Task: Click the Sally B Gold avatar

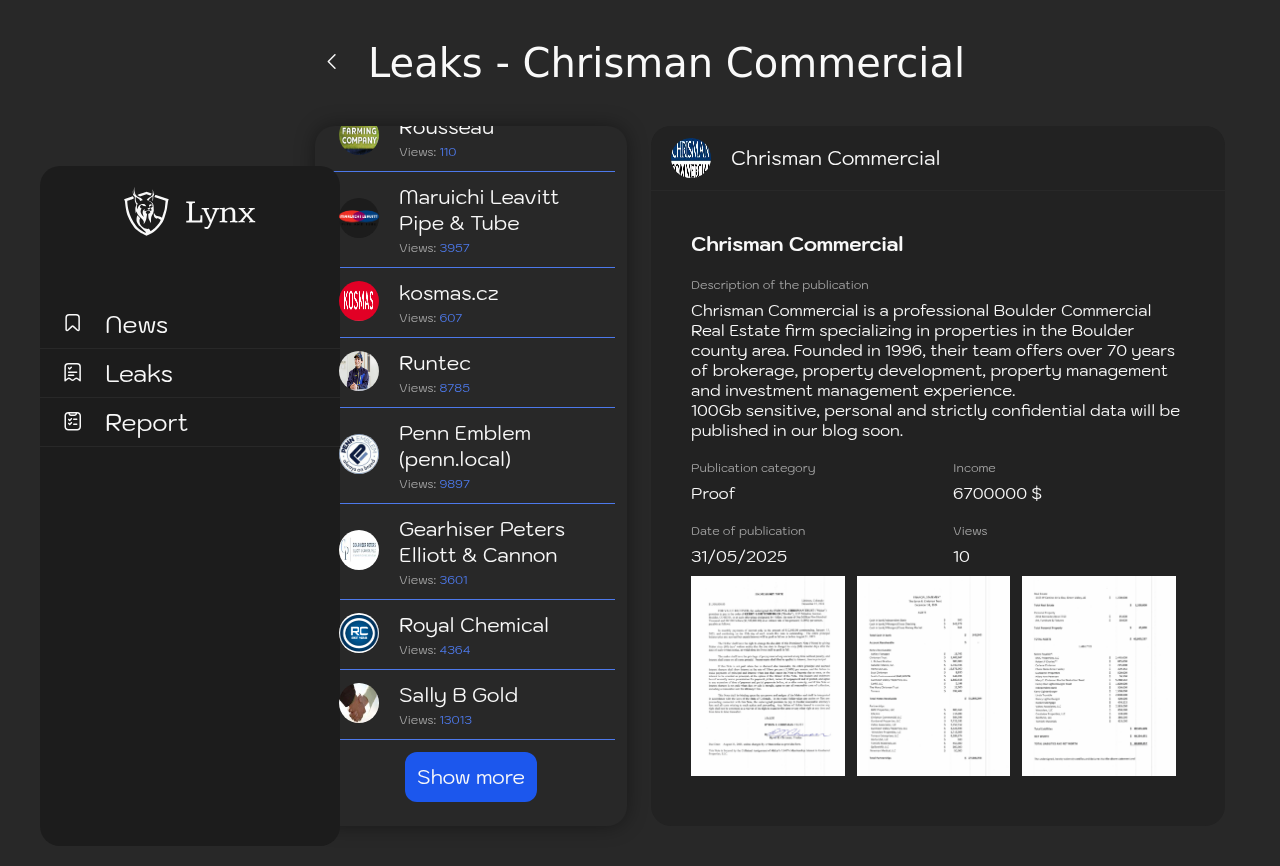Action: (359, 703)
